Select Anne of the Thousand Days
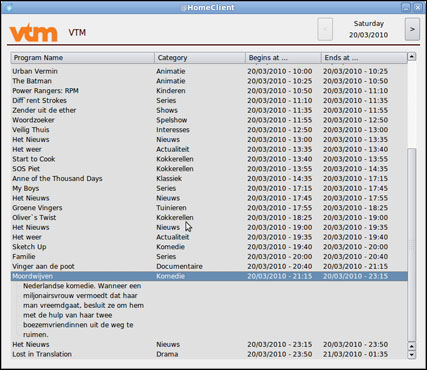The image size is (427, 370). coord(209,178)
